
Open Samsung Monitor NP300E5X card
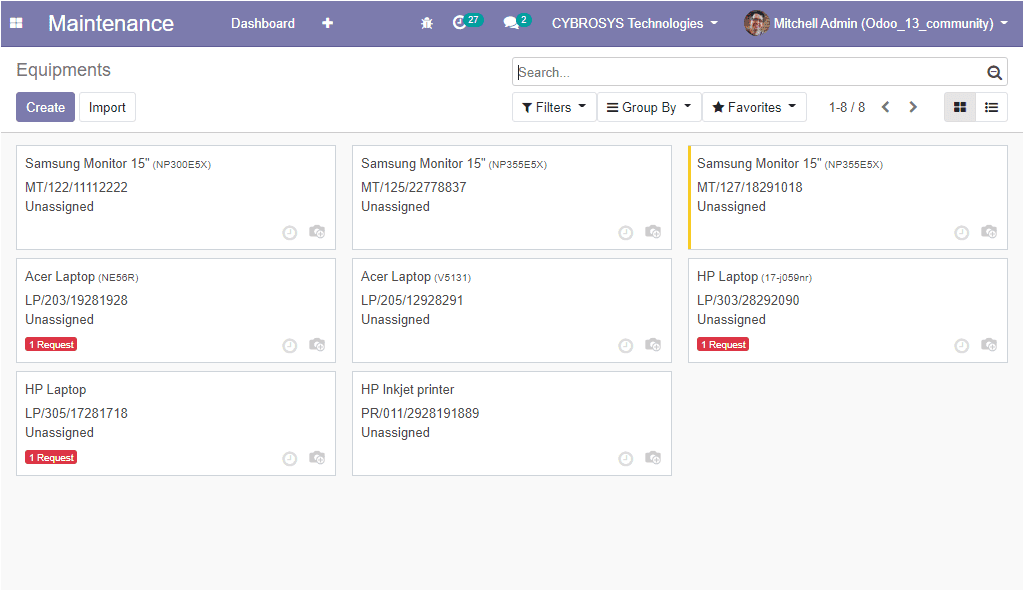tap(176, 197)
